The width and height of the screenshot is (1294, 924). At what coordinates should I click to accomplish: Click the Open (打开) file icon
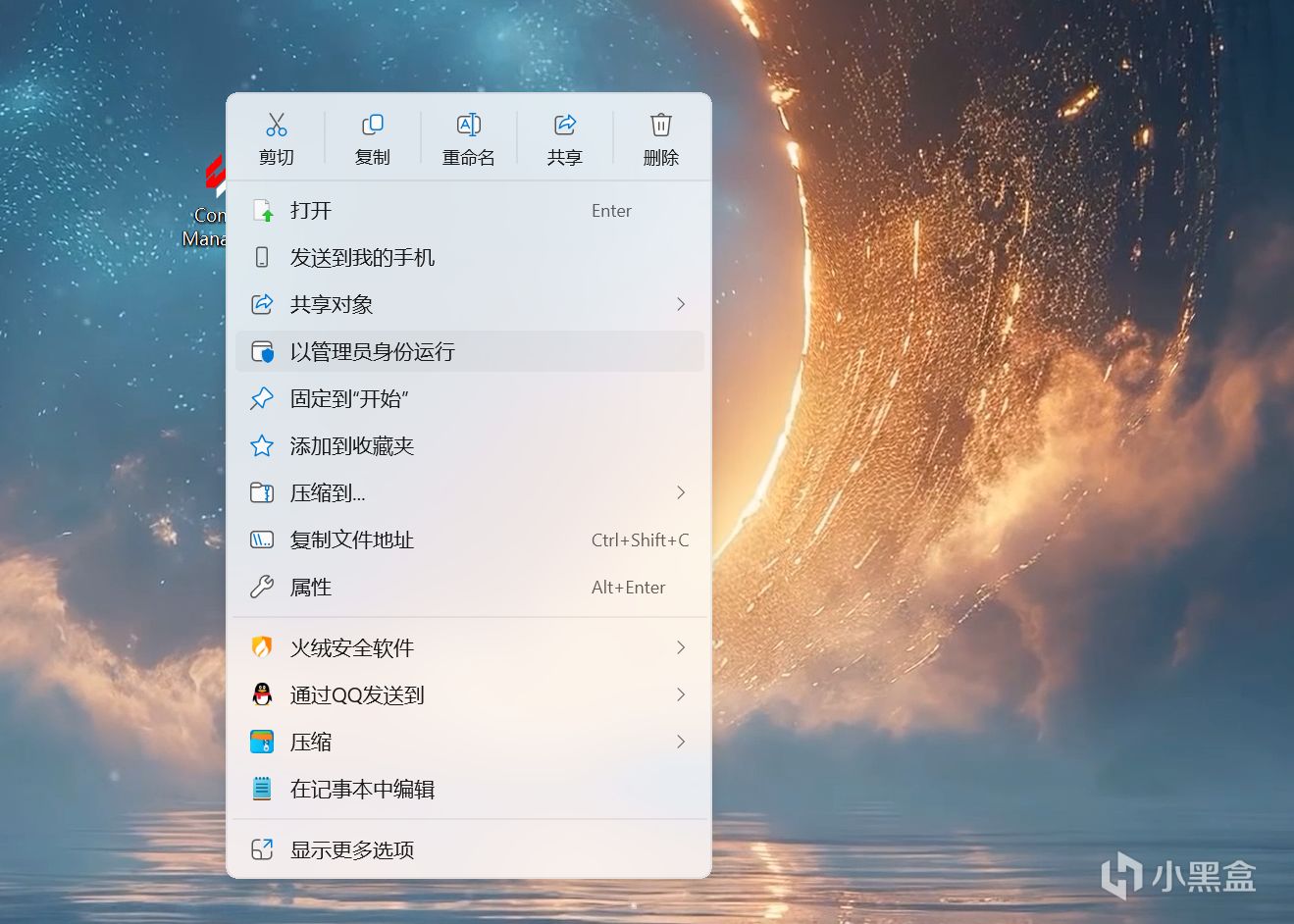tap(262, 211)
